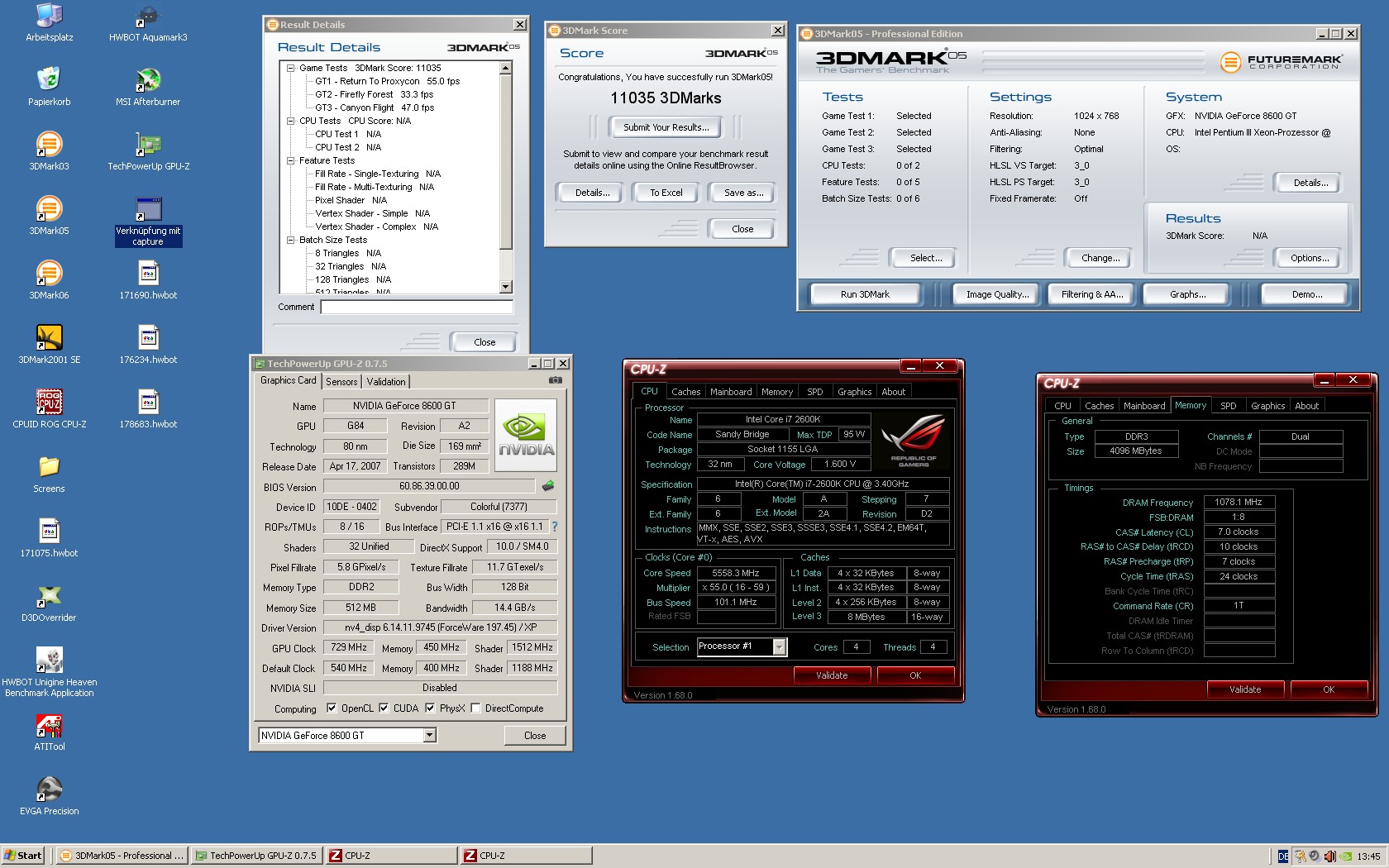Switch to Validation tab in GPU-Z
The image size is (1389, 868).
click(386, 381)
